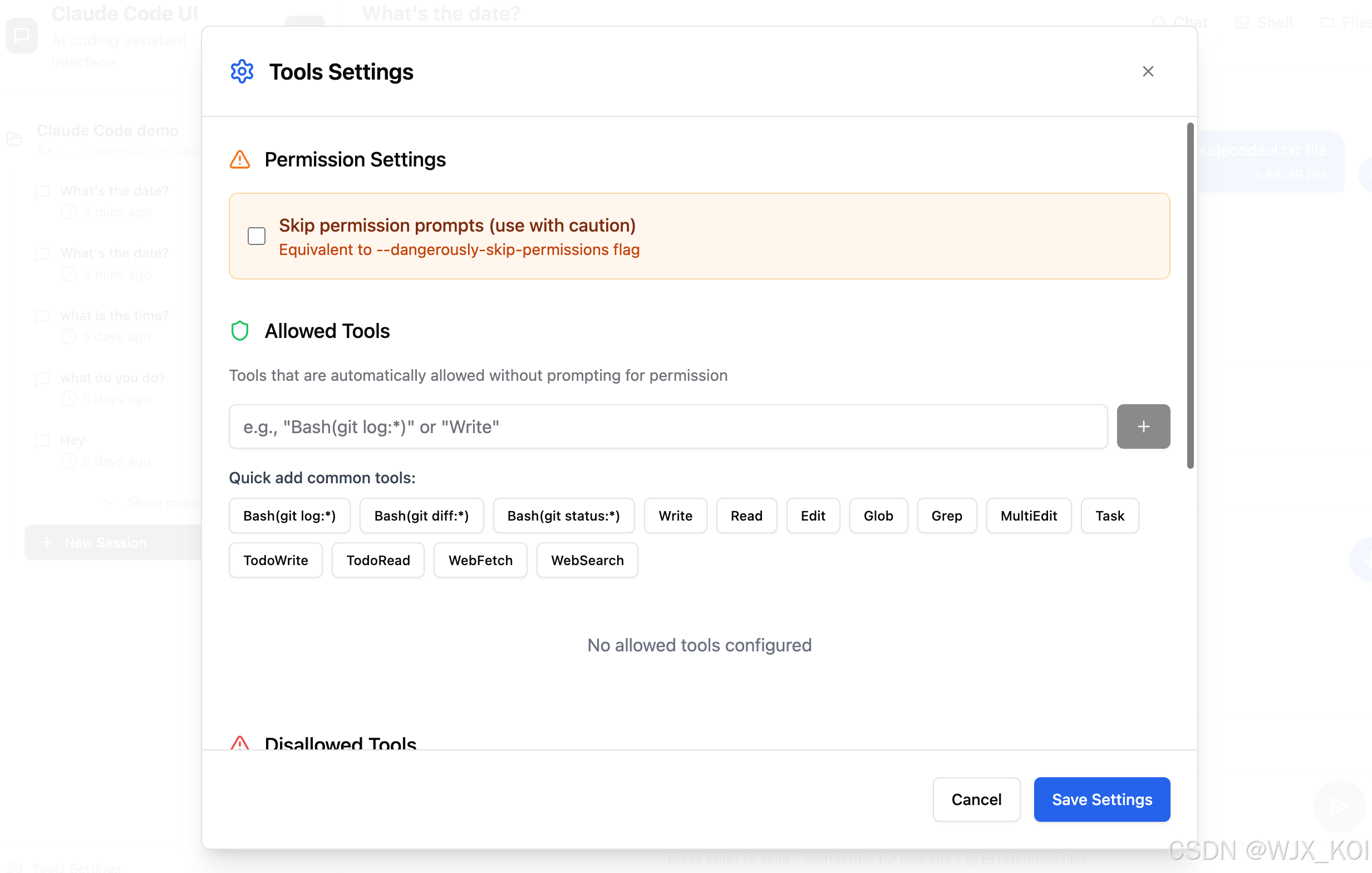Cancel the settings dialog
This screenshot has width=1372, height=873.
point(976,800)
